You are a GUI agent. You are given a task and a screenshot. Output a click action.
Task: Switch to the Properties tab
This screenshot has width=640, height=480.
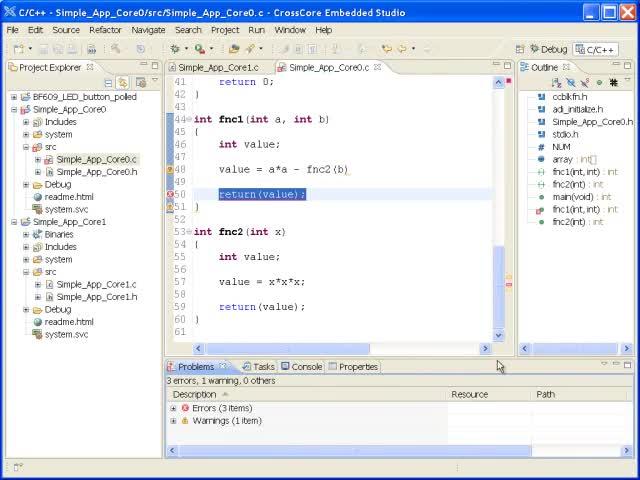point(353,367)
